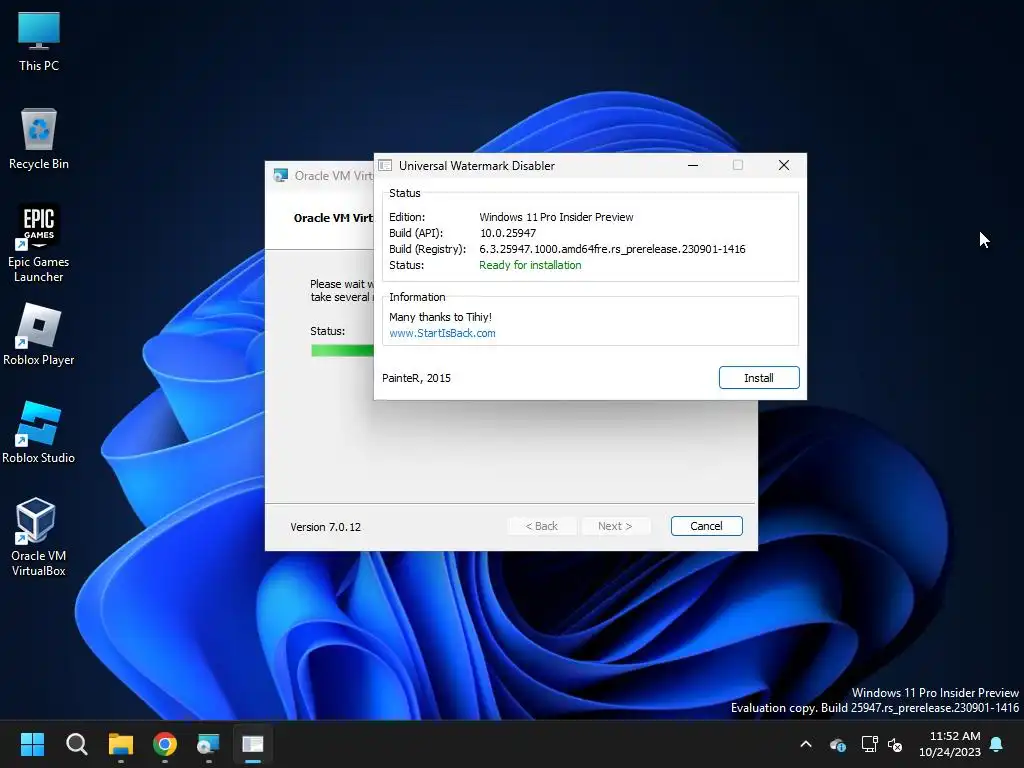This screenshot has width=1024, height=768.
Task: Click the maximize button of Watermark Disabler
Action: (738, 165)
